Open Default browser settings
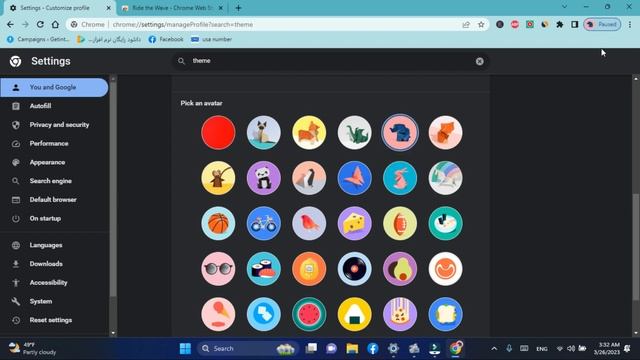Screen dimensions: 640x360 (x=54, y=200)
